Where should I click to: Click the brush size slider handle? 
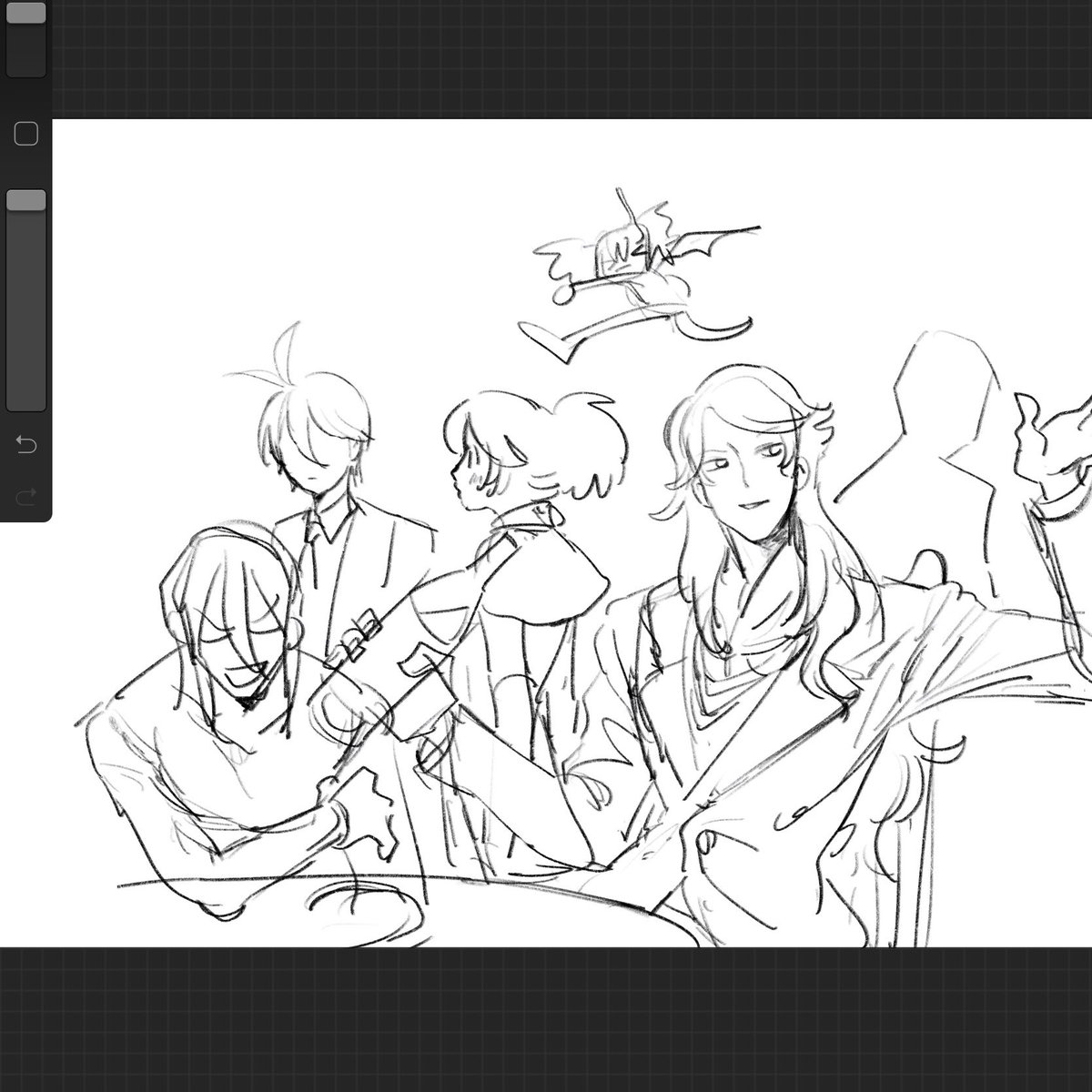pos(25,13)
